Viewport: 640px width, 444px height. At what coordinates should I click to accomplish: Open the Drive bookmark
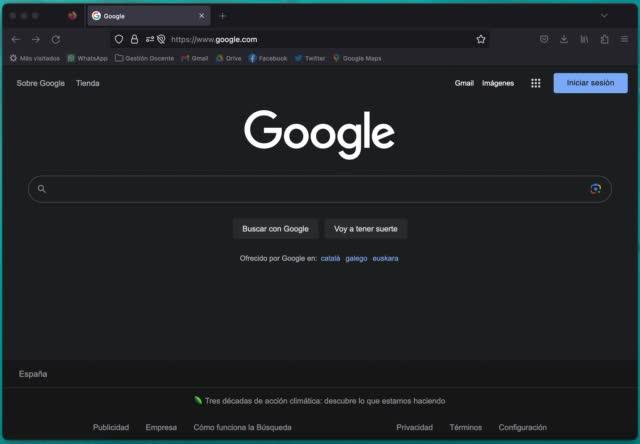(229, 58)
